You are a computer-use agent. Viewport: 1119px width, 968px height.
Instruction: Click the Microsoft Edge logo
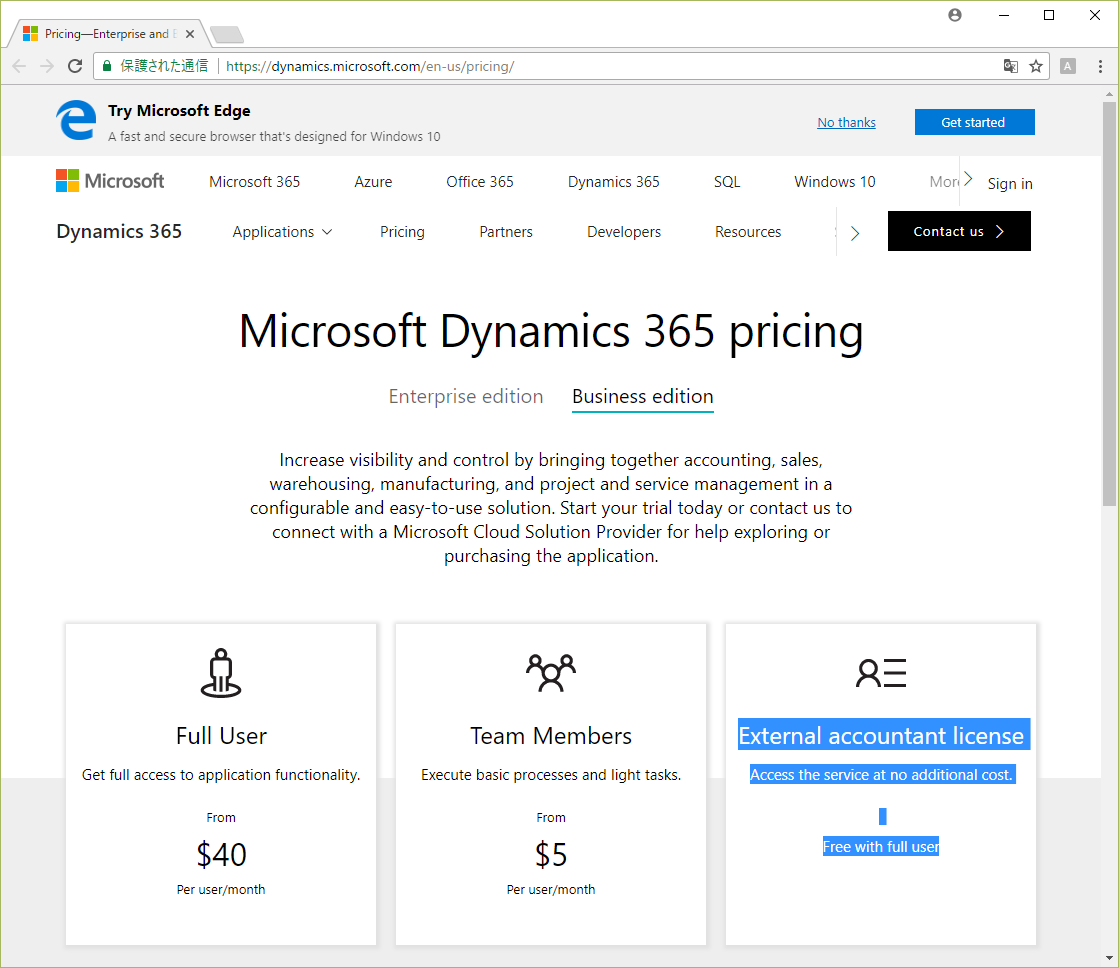76,121
